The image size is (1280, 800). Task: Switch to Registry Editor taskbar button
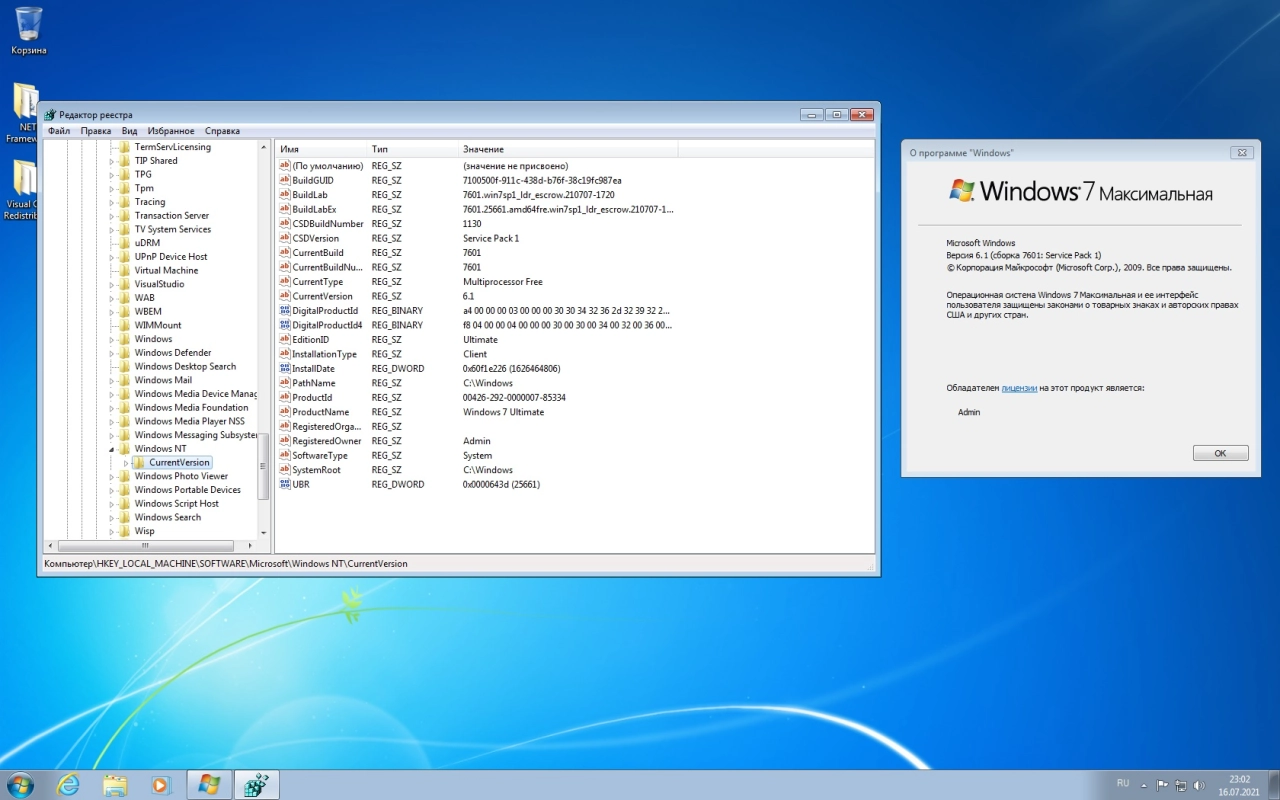[x=256, y=784]
